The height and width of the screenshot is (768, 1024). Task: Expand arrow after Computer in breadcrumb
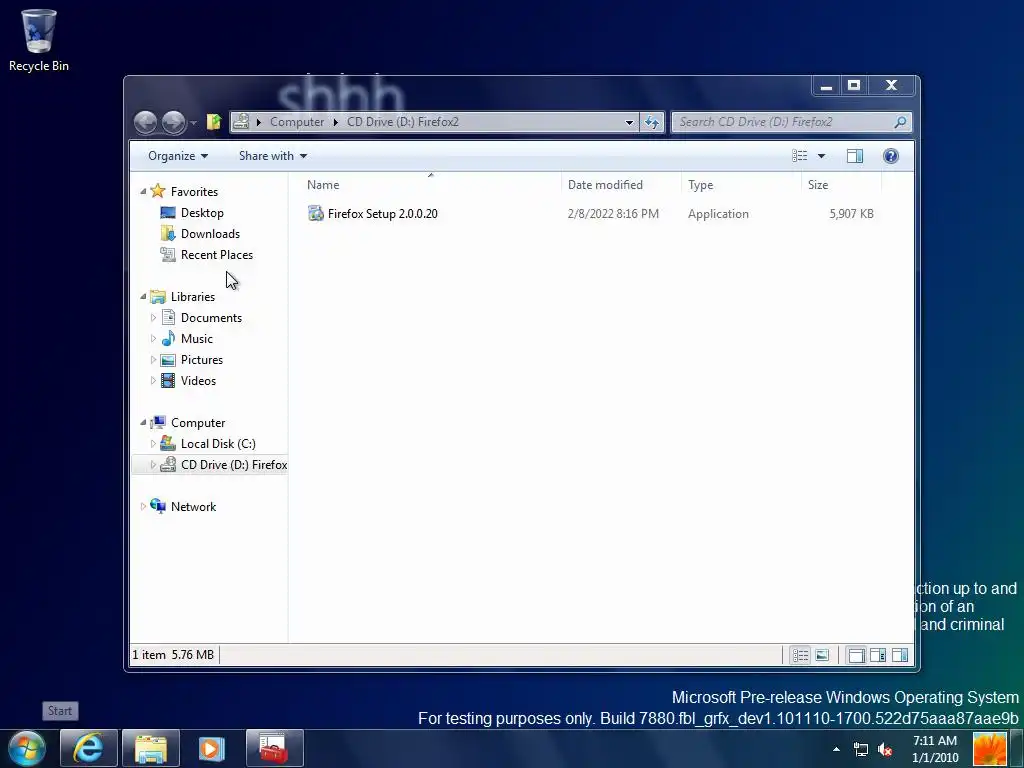click(x=335, y=122)
